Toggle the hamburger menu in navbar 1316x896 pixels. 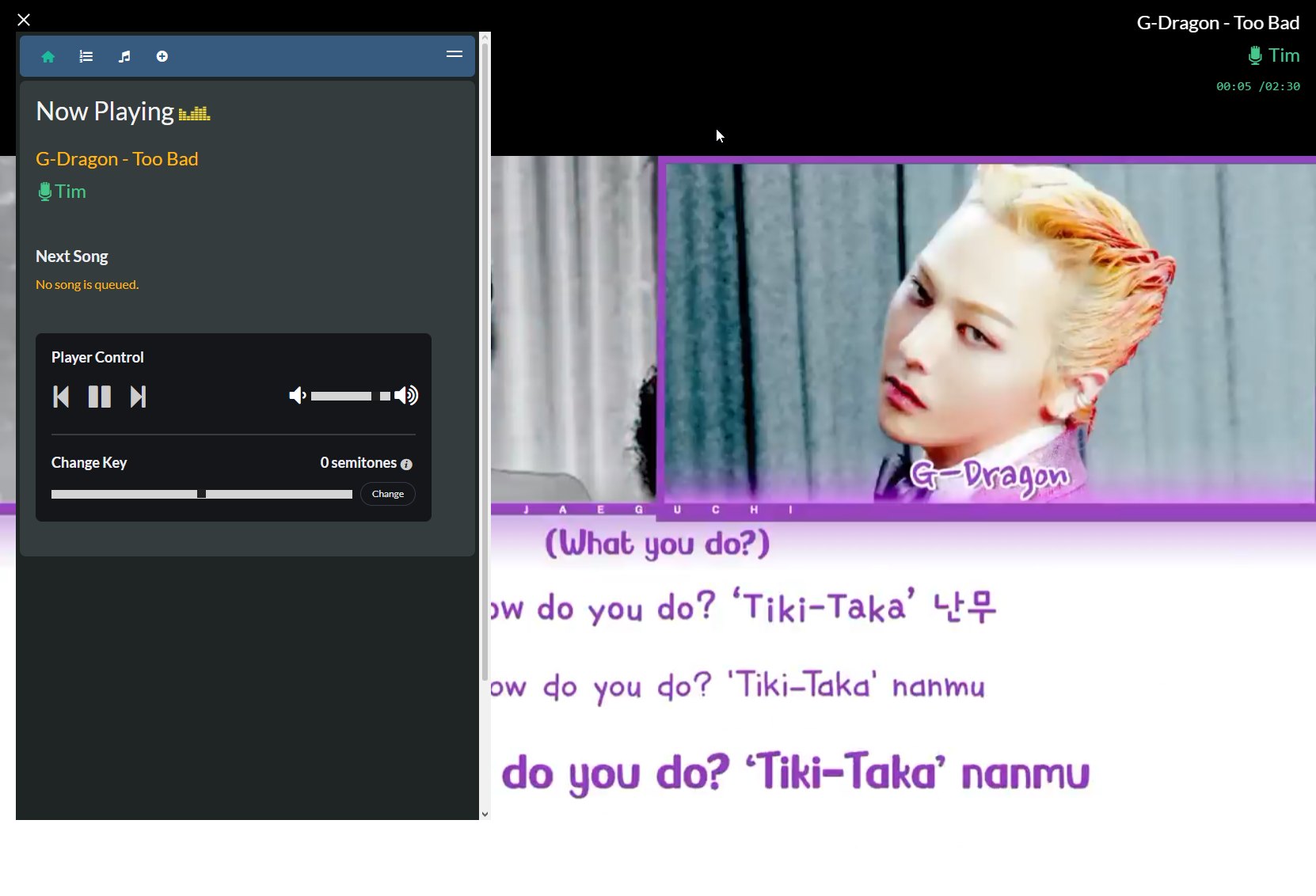pyautogui.click(x=455, y=54)
